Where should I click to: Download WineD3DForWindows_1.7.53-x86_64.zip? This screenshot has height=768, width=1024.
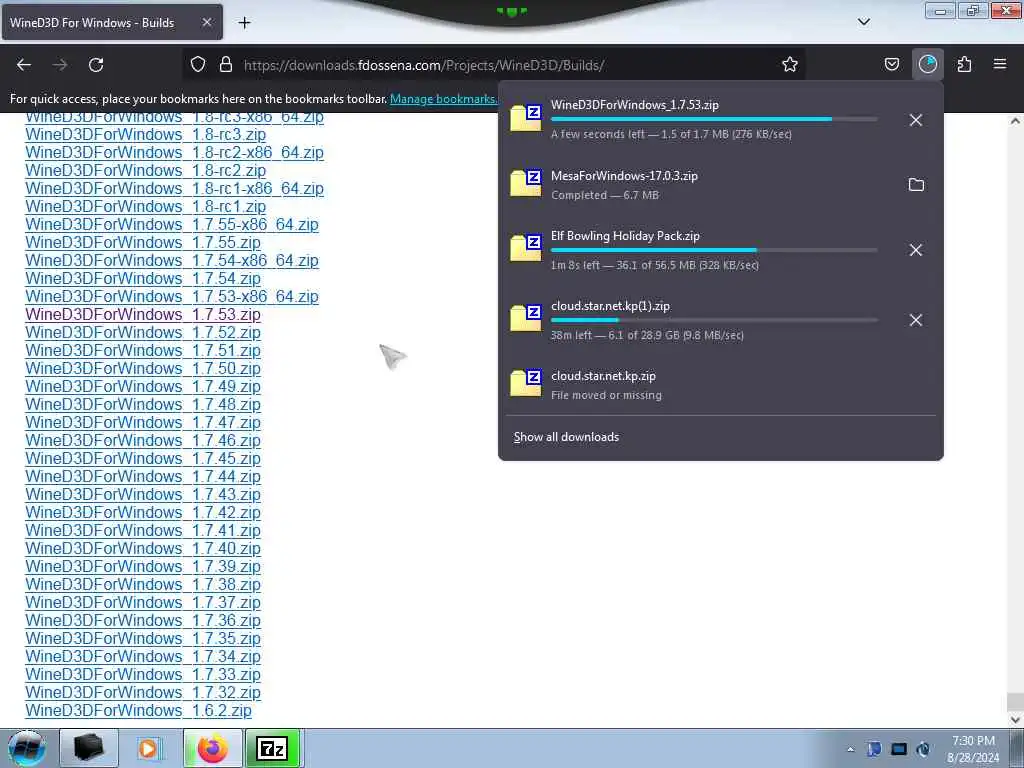(x=172, y=296)
